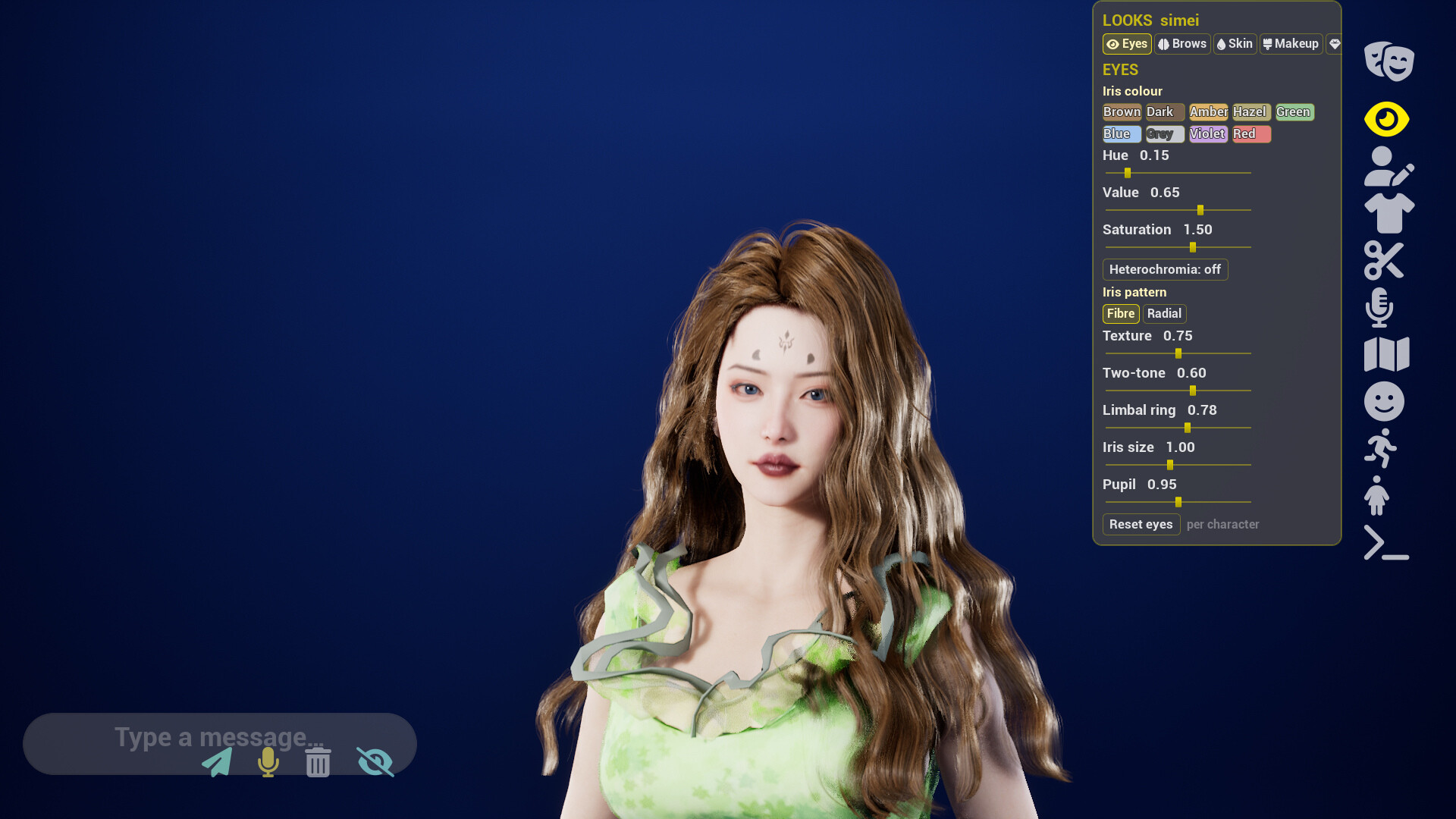This screenshot has height=819, width=1456.
Task: Open the character edit person-pencil icon
Action: (x=1389, y=166)
